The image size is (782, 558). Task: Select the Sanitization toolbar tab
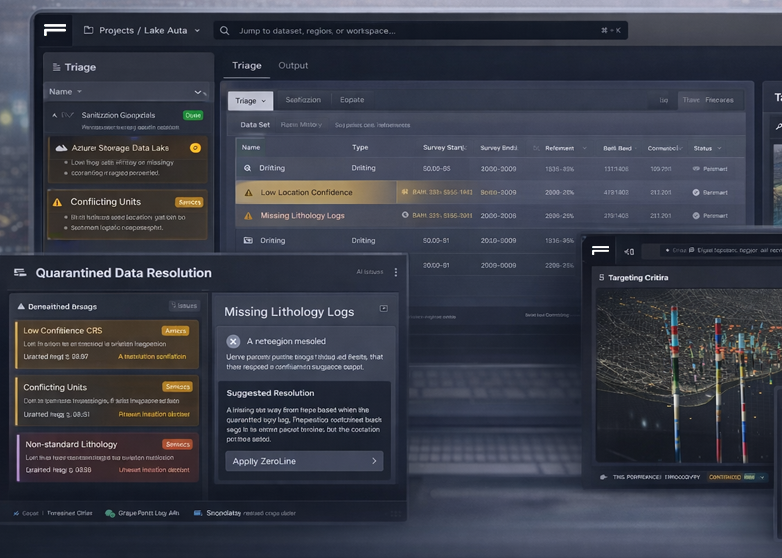pyautogui.click(x=303, y=100)
